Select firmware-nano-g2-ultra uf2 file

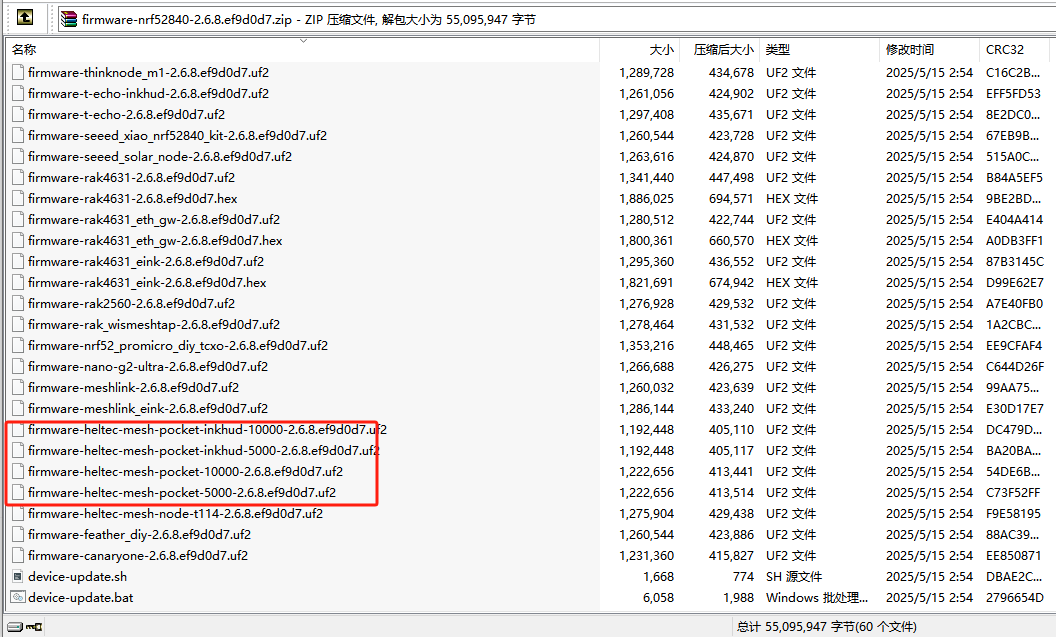coord(147,366)
